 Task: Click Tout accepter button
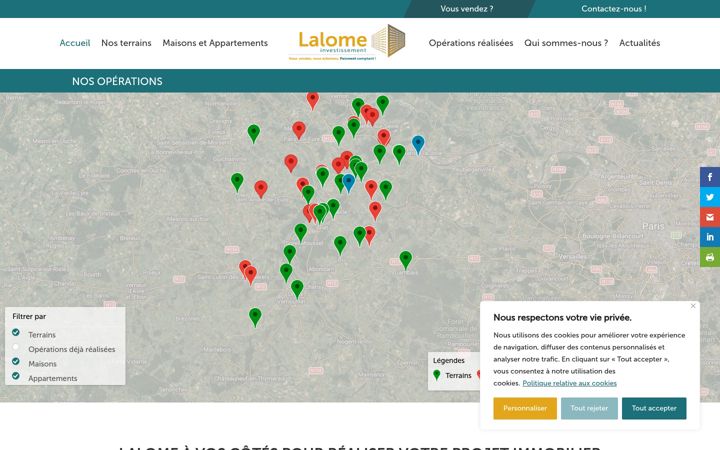[654, 408]
